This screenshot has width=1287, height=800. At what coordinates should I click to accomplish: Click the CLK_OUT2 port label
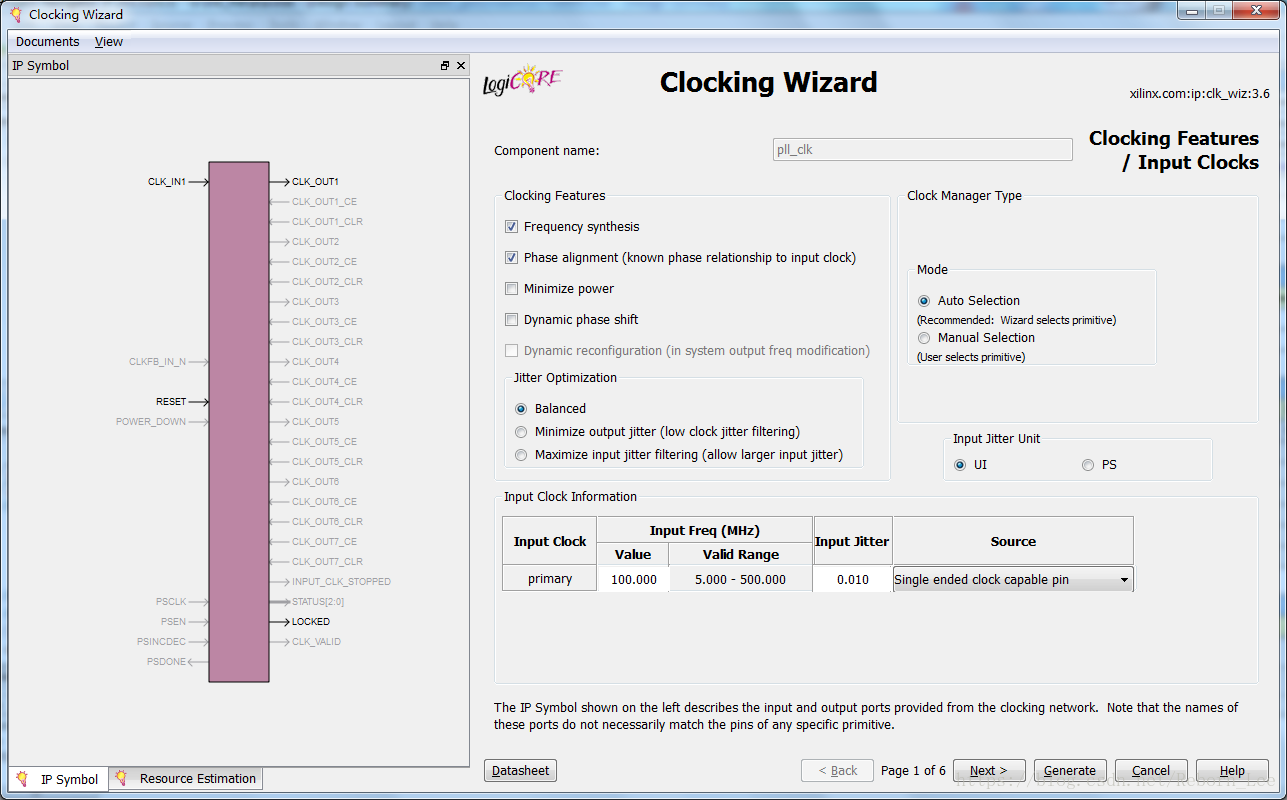315,242
